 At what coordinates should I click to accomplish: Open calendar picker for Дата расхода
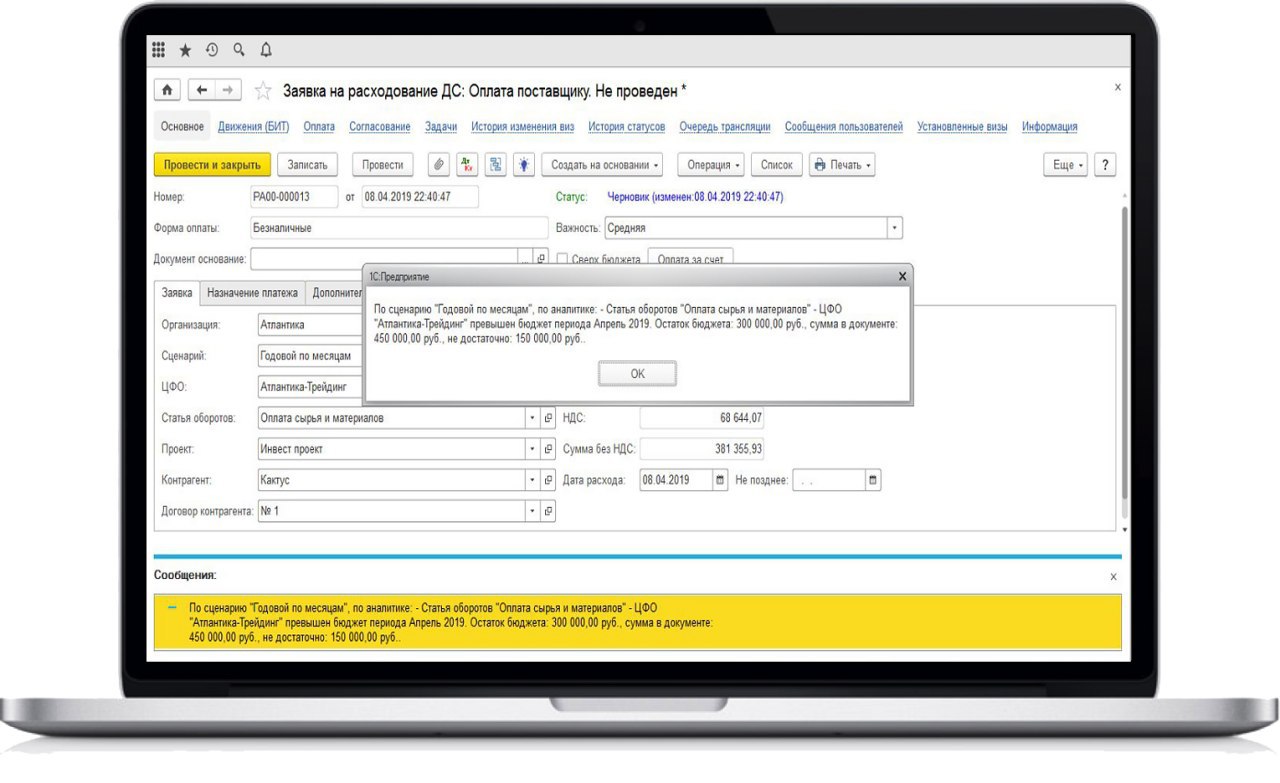pyautogui.click(x=720, y=480)
